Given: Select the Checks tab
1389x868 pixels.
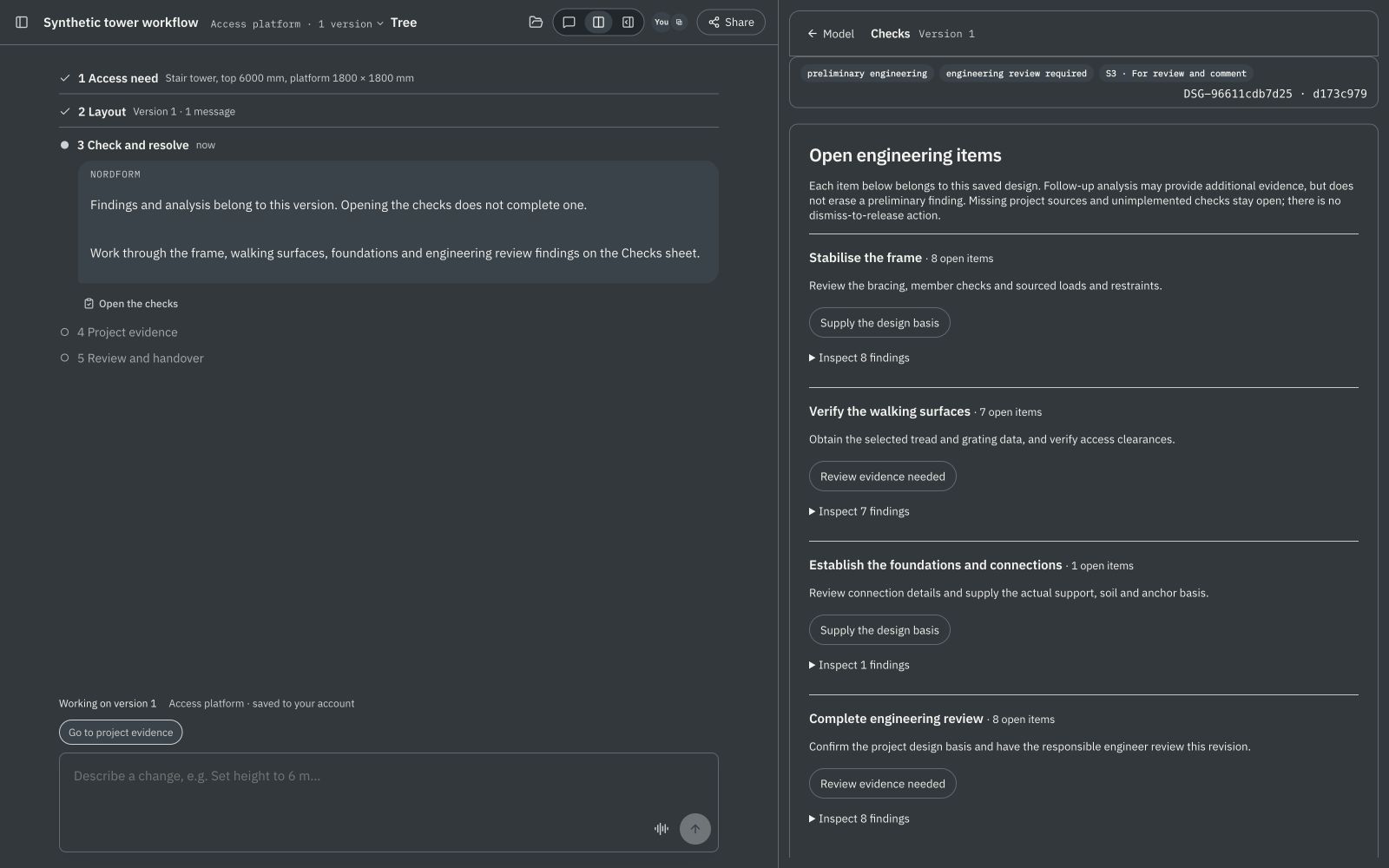Looking at the screenshot, I should point(890,34).
